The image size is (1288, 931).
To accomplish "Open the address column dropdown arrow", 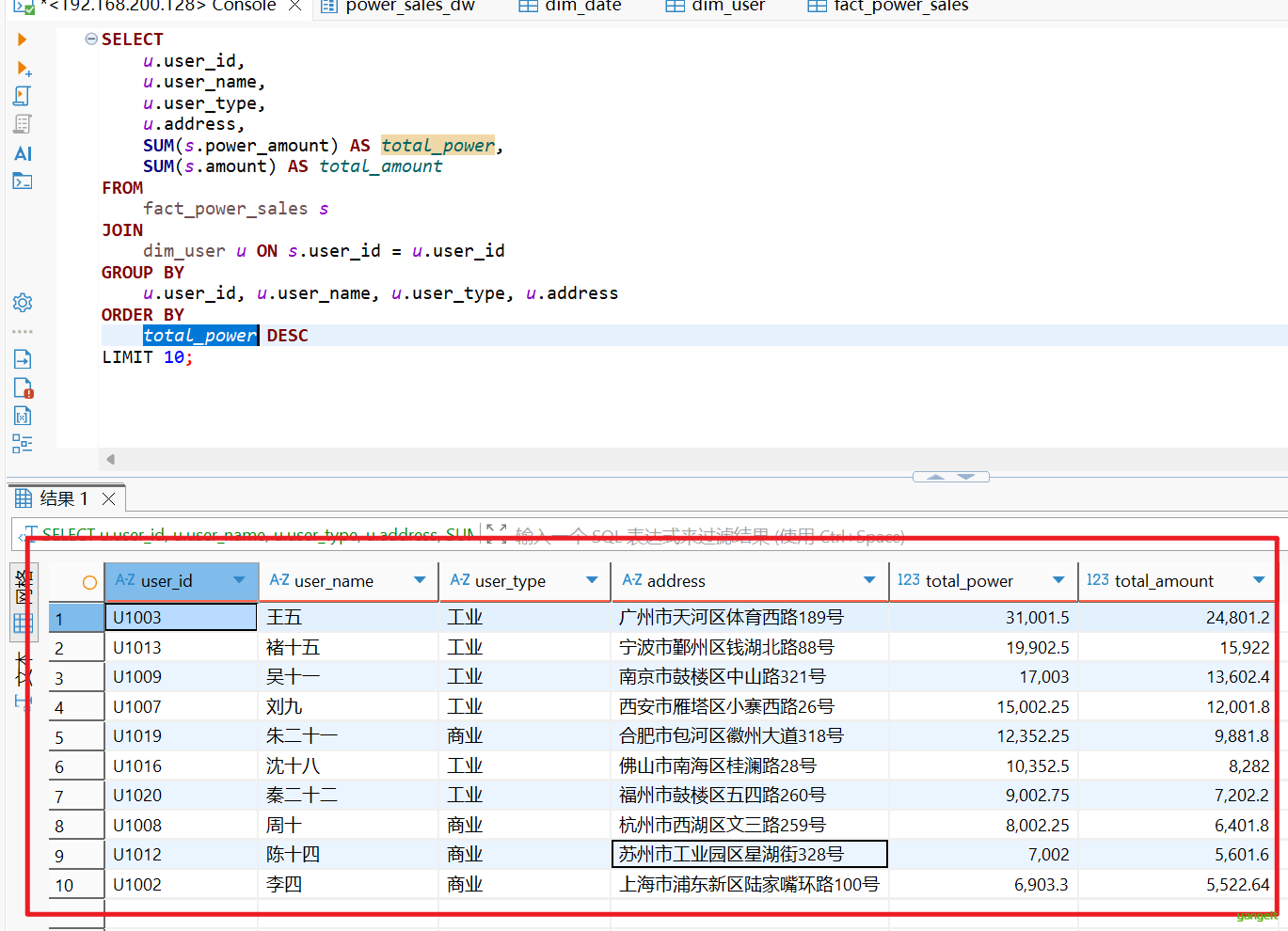I will click(869, 580).
